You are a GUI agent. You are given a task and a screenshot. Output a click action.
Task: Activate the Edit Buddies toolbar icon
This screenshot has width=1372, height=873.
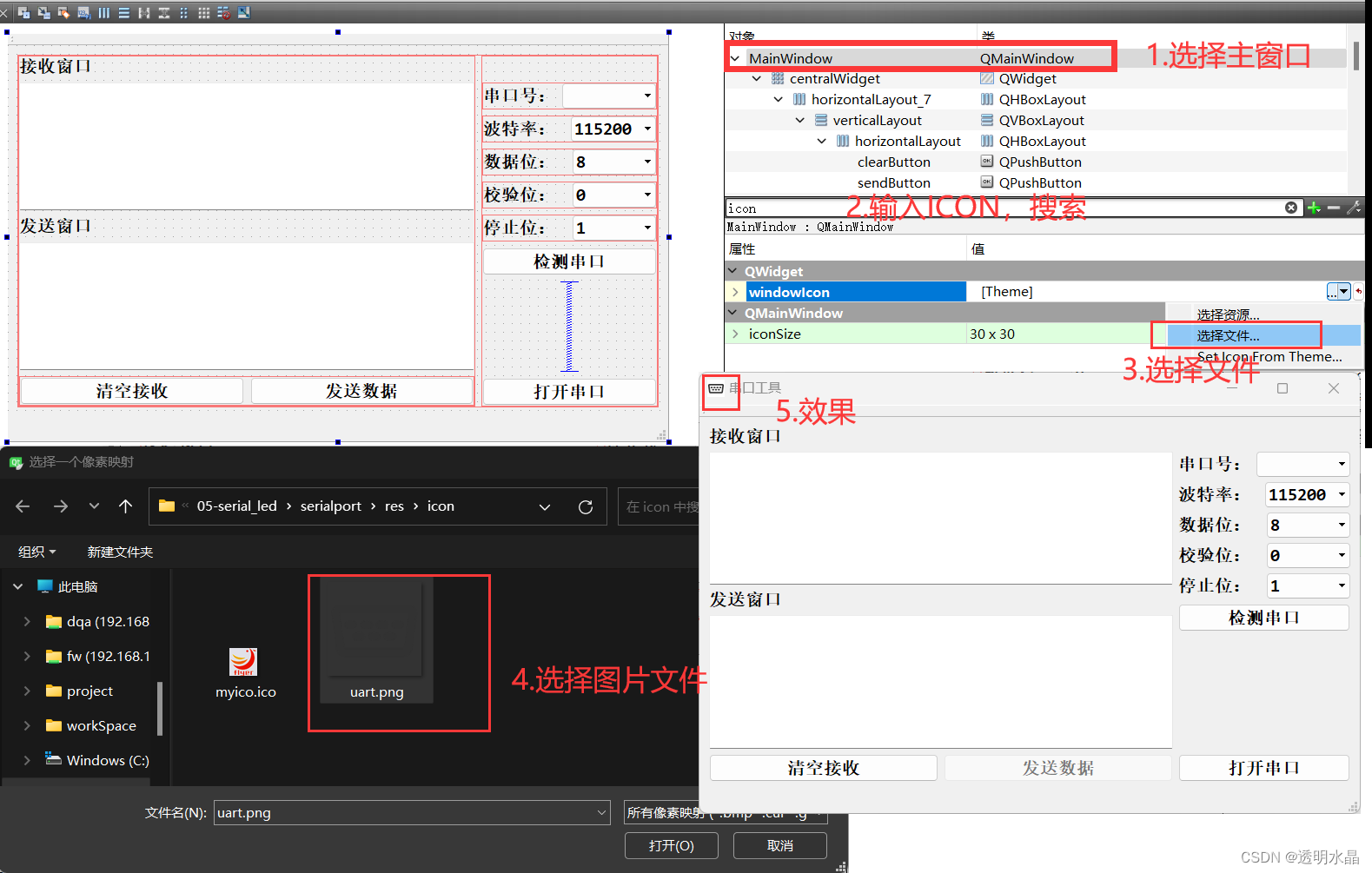(63, 13)
